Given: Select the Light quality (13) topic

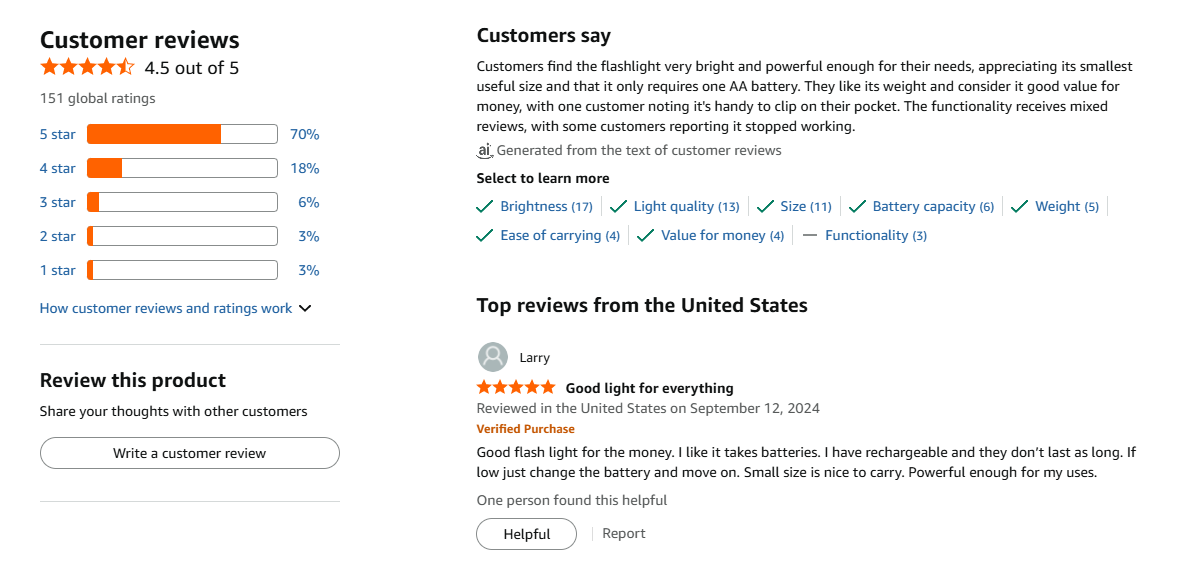Looking at the screenshot, I should click(686, 207).
